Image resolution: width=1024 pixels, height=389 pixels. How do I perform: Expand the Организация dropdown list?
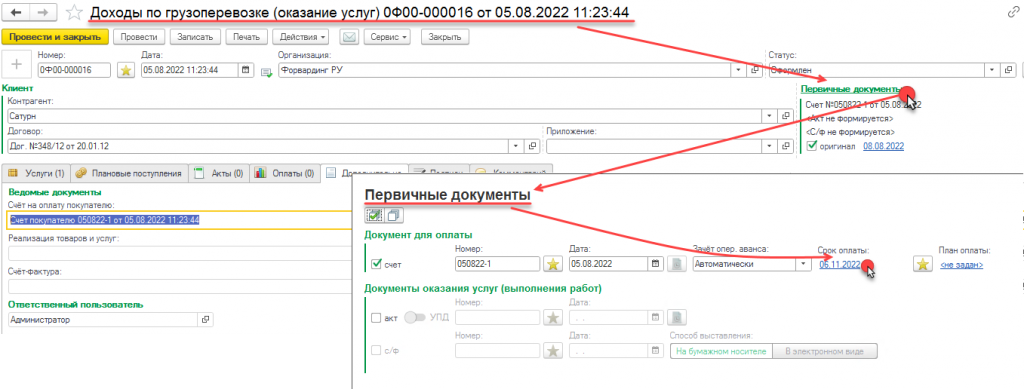[739, 70]
